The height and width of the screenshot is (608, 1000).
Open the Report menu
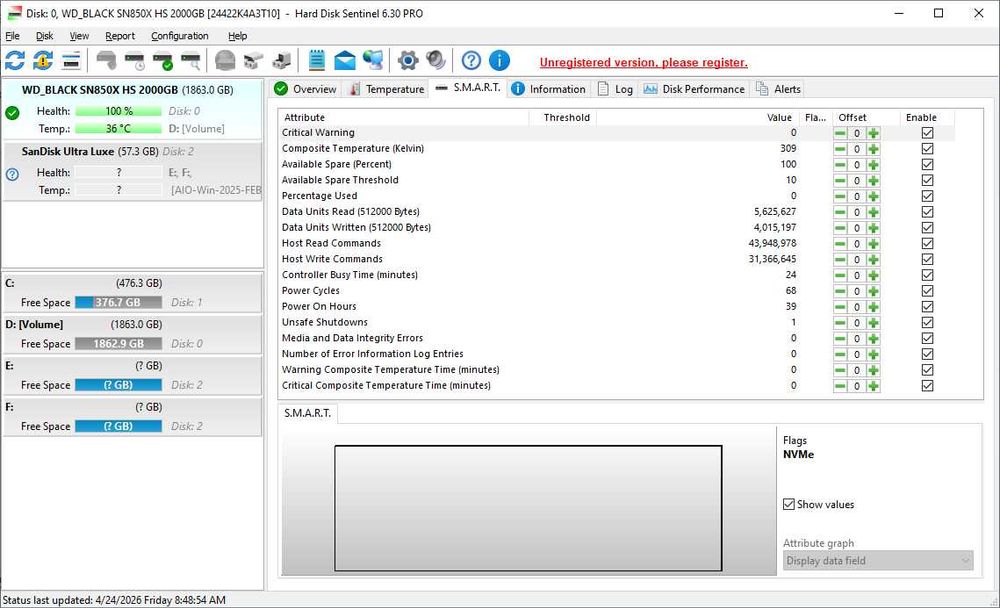(120, 36)
